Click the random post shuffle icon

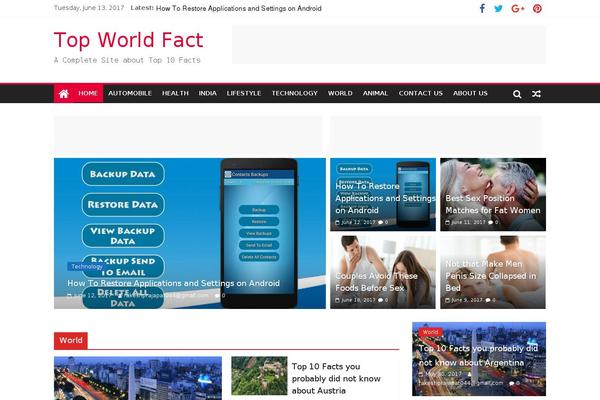point(536,94)
